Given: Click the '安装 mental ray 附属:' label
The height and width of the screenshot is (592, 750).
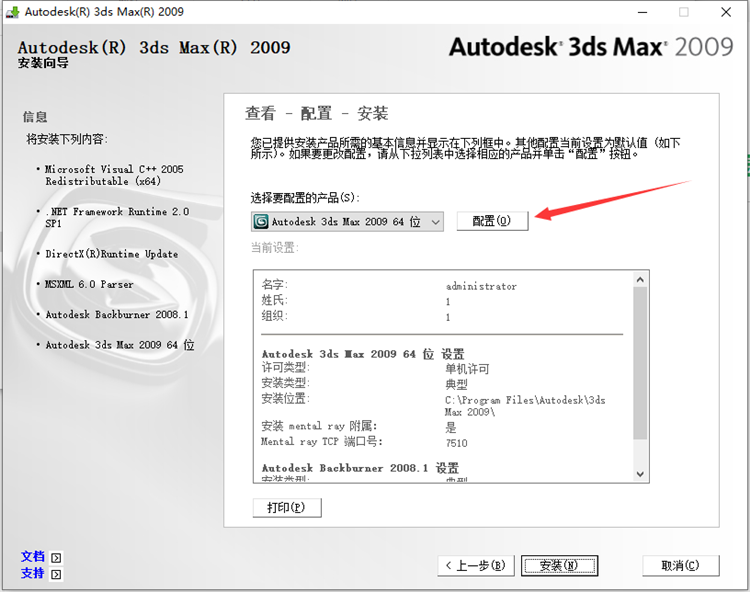Looking at the screenshot, I should click(319, 426).
